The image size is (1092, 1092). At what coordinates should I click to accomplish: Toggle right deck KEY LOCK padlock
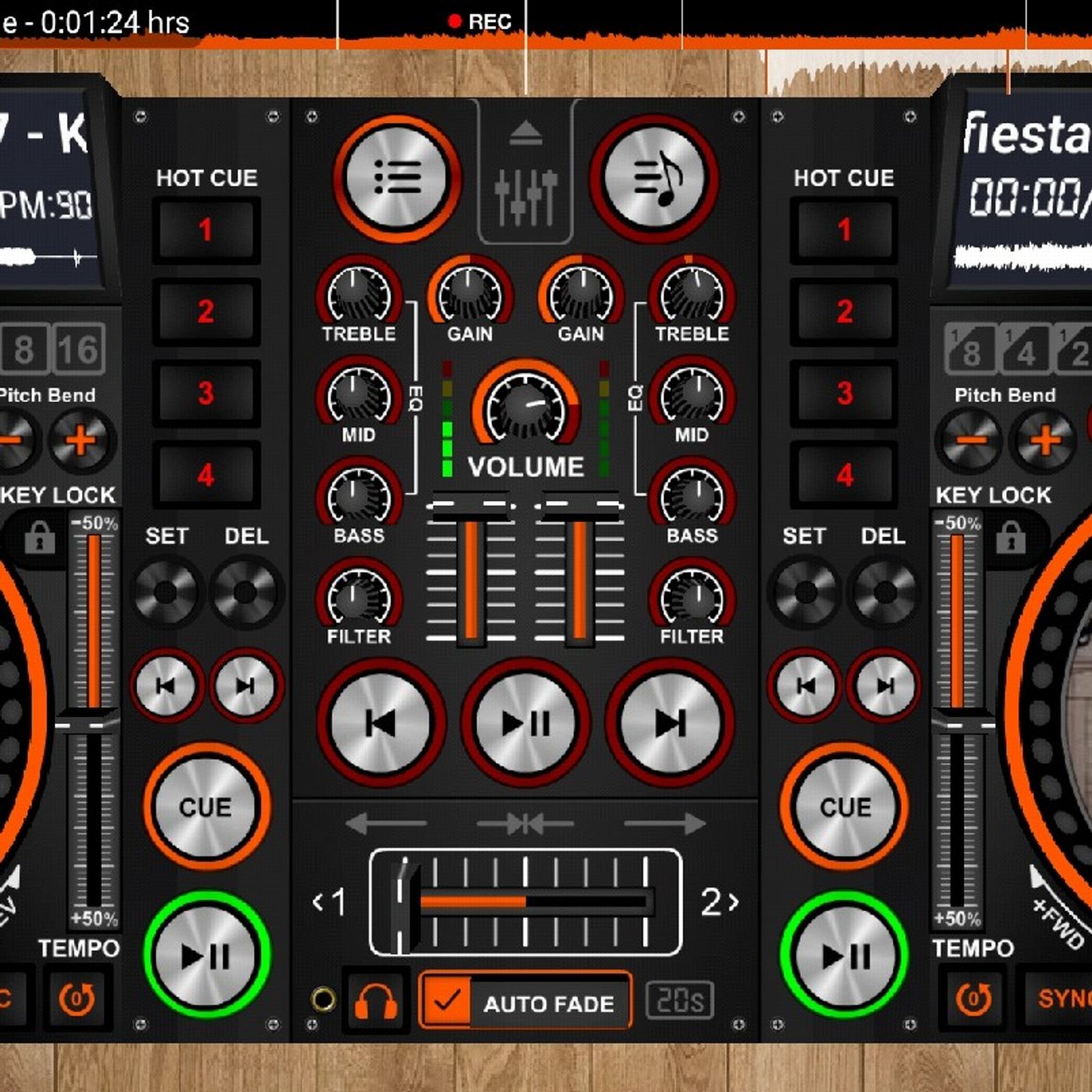point(1011,538)
